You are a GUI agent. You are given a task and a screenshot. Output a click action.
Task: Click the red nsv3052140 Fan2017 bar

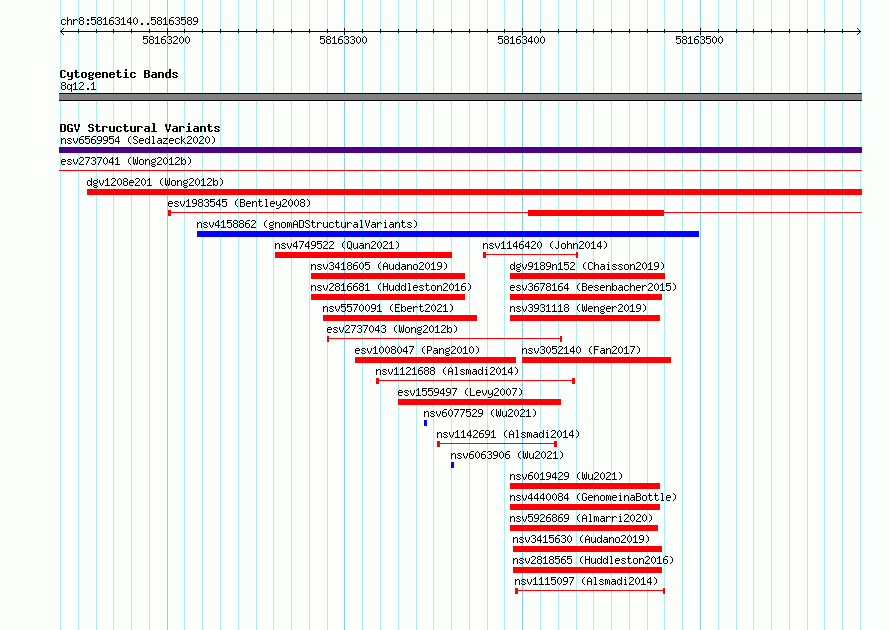597,360
